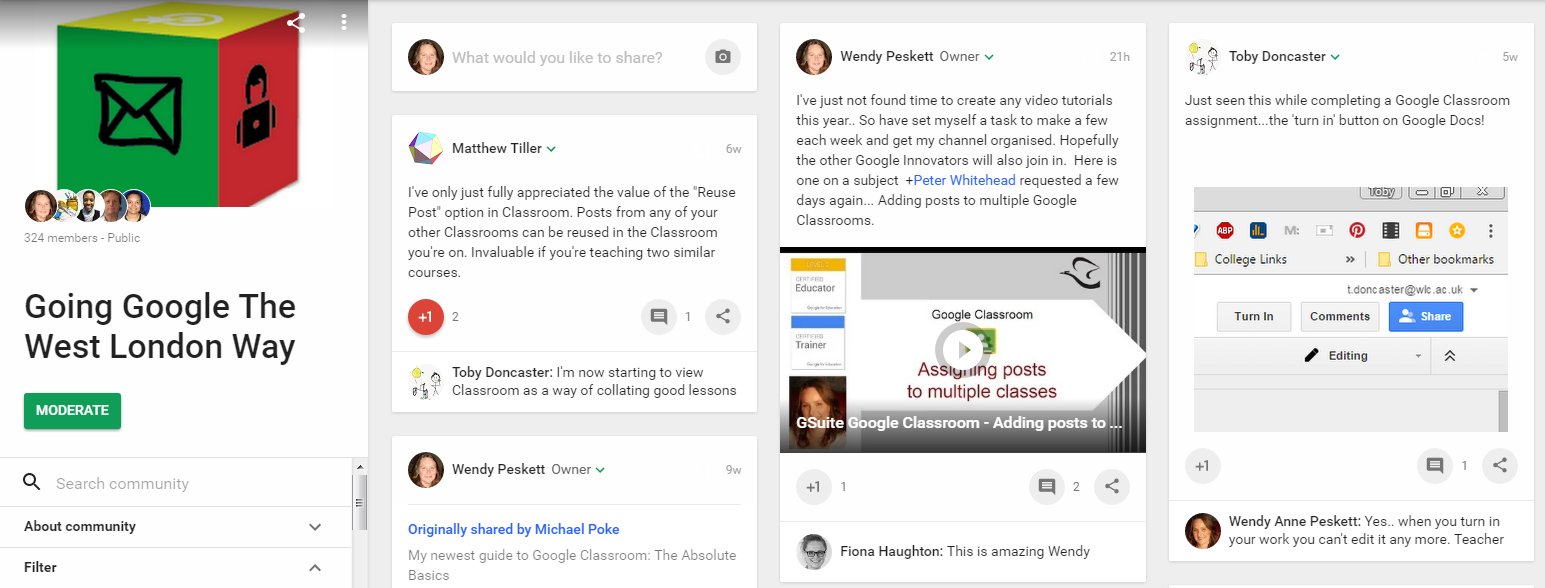This screenshot has width=1545, height=588.
Task: Click Toby Doncaster's avatar in Matthew's post comment
Action: (x=426, y=382)
